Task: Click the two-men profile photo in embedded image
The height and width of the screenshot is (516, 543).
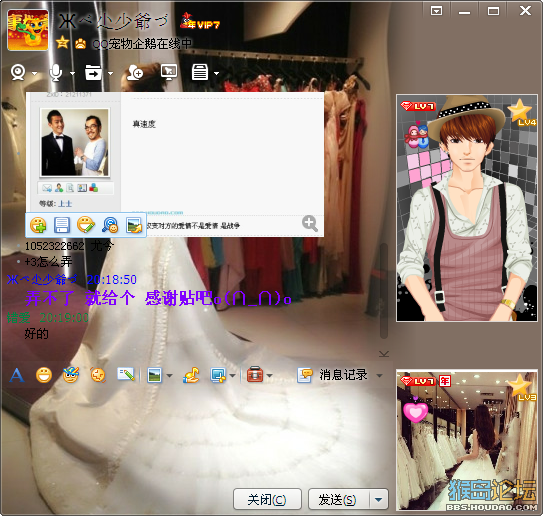Action: (75, 142)
